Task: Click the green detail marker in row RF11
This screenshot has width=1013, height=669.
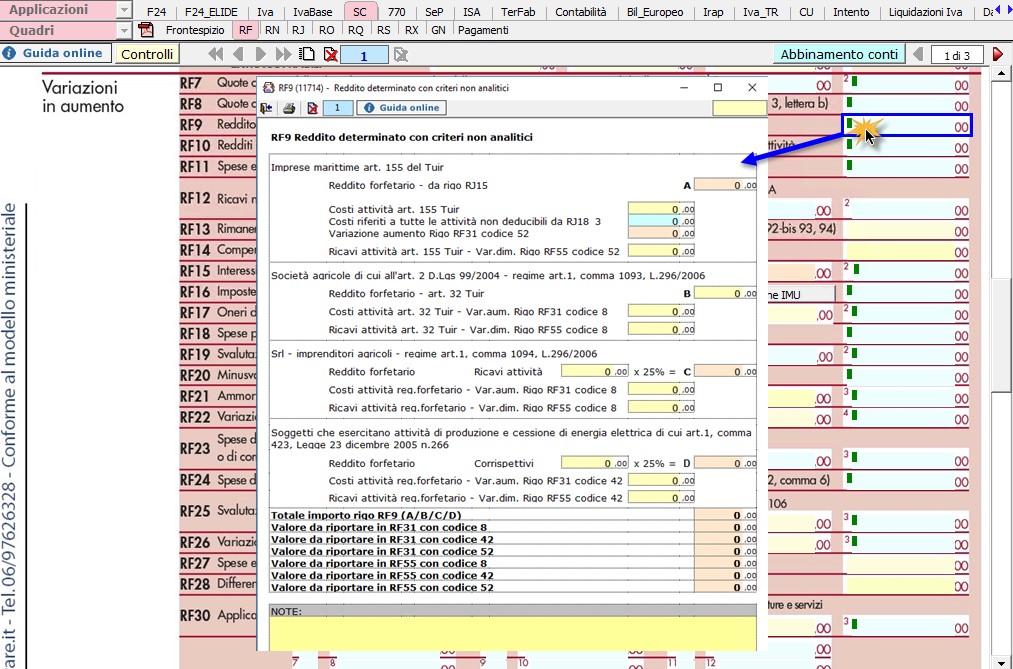Action: coord(850,165)
